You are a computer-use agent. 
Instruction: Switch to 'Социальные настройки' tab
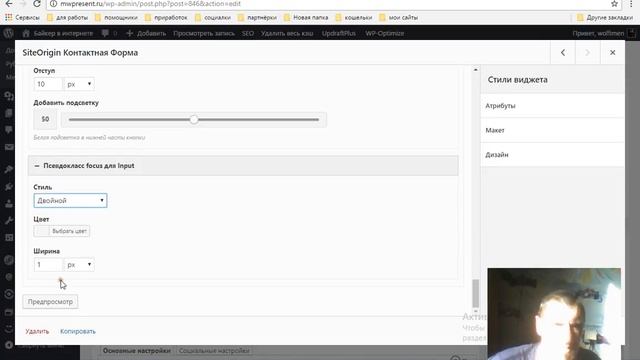tap(214, 351)
